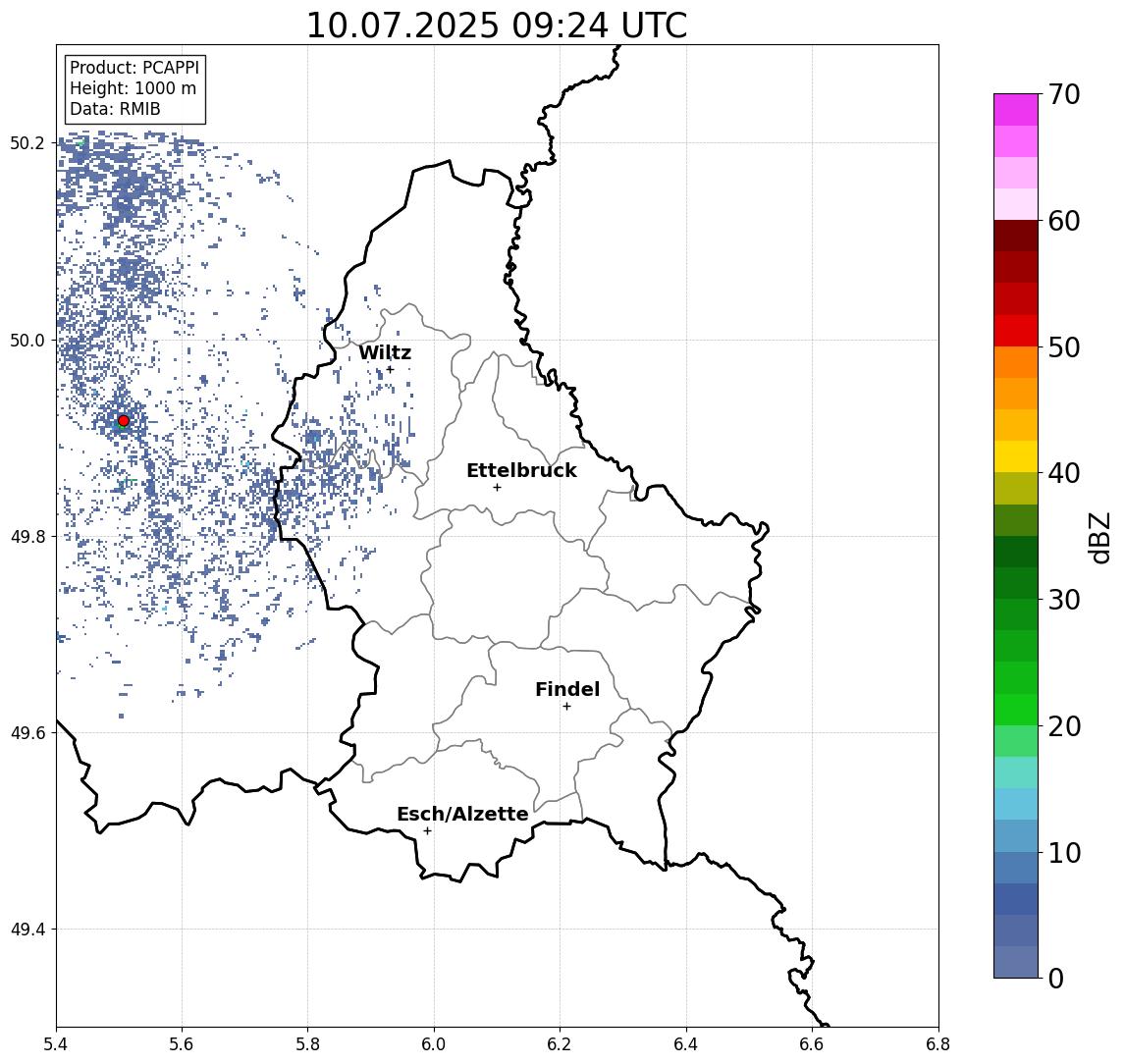1124x1064 pixels.
Task: Click the Findel city label
Action: (x=567, y=689)
